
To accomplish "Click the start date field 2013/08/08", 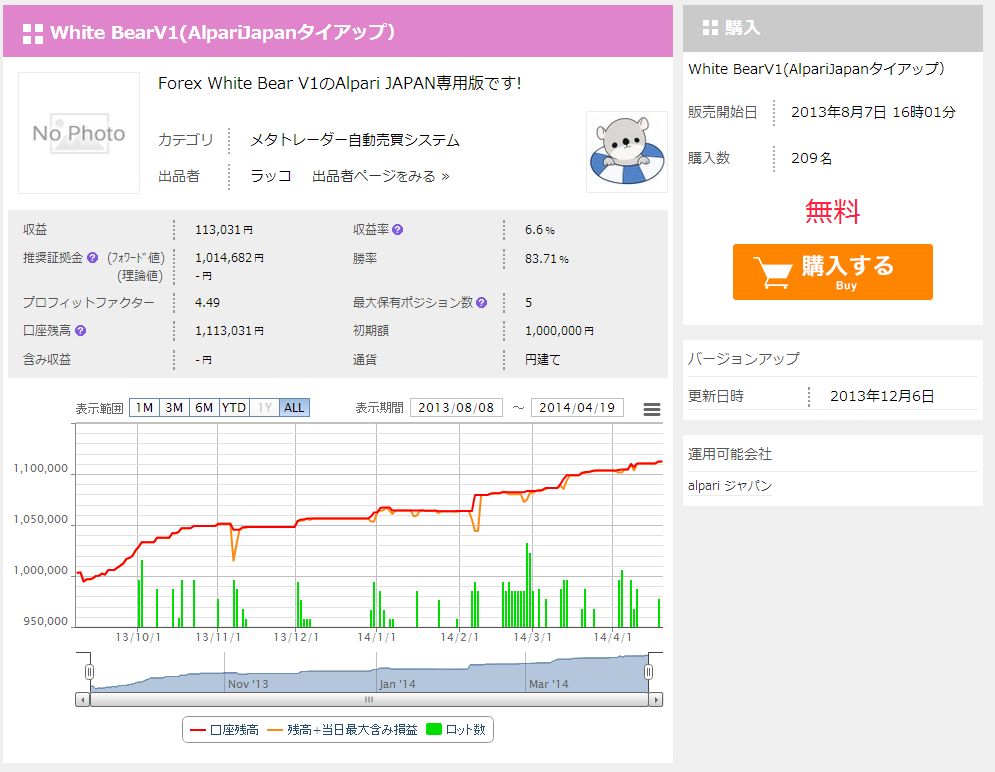I will [x=456, y=407].
